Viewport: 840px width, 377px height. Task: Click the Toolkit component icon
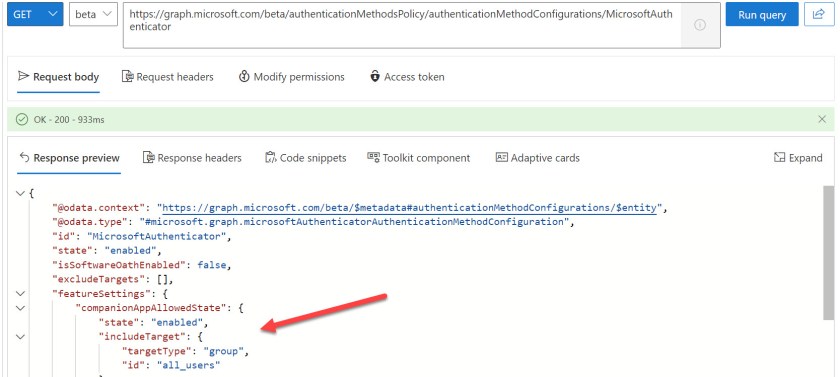point(373,157)
